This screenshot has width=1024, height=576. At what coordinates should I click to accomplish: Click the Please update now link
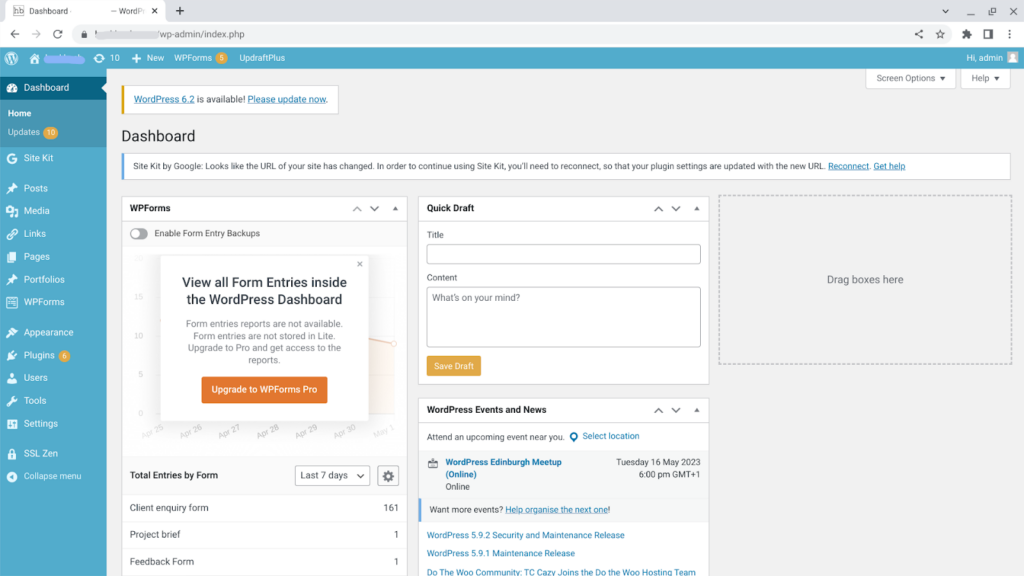point(287,100)
